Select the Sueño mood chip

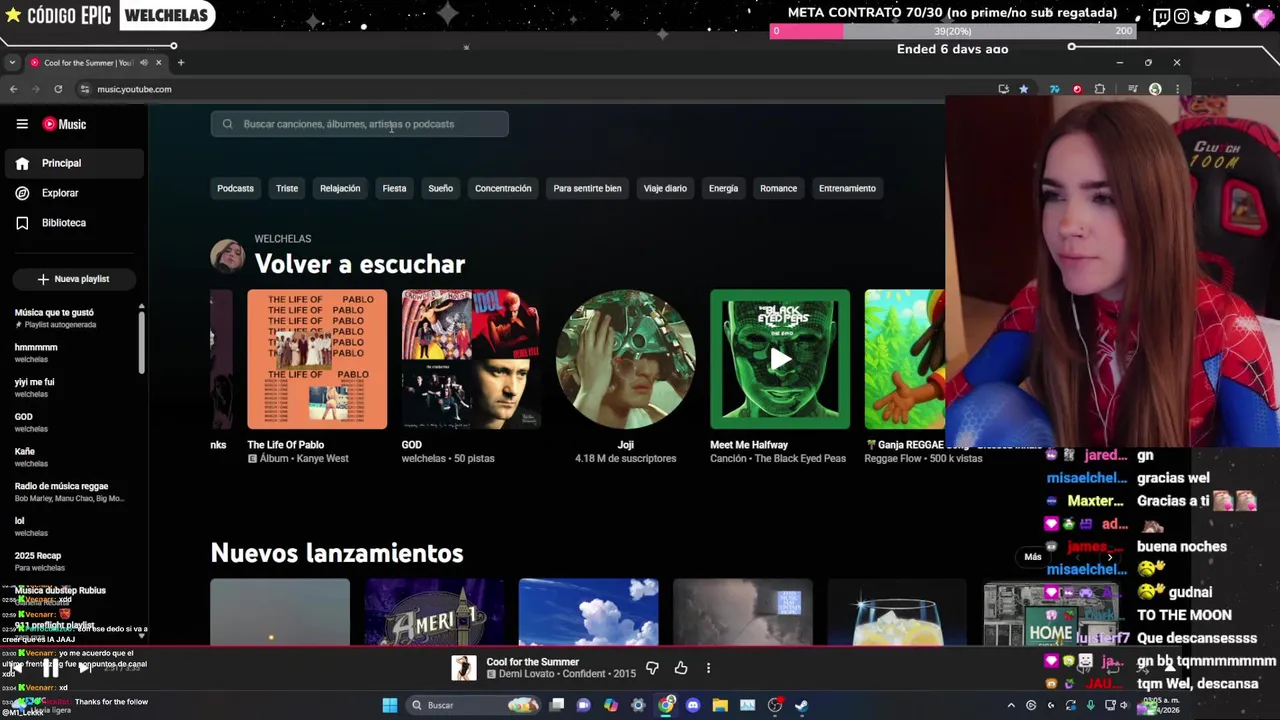tap(440, 188)
